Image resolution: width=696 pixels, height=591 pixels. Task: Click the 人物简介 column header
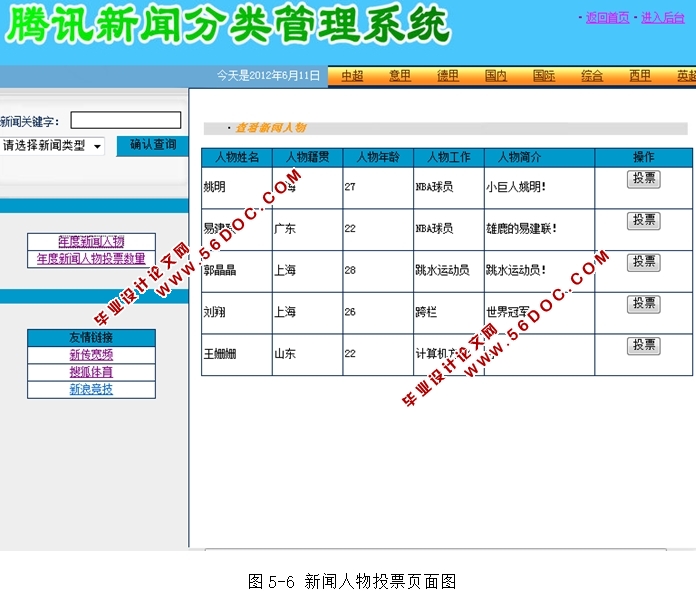tap(539, 157)
